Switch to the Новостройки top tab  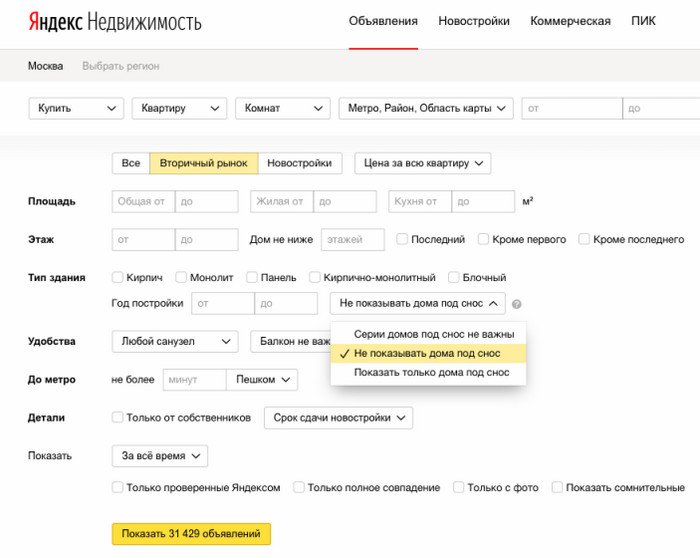coord(474,21)
